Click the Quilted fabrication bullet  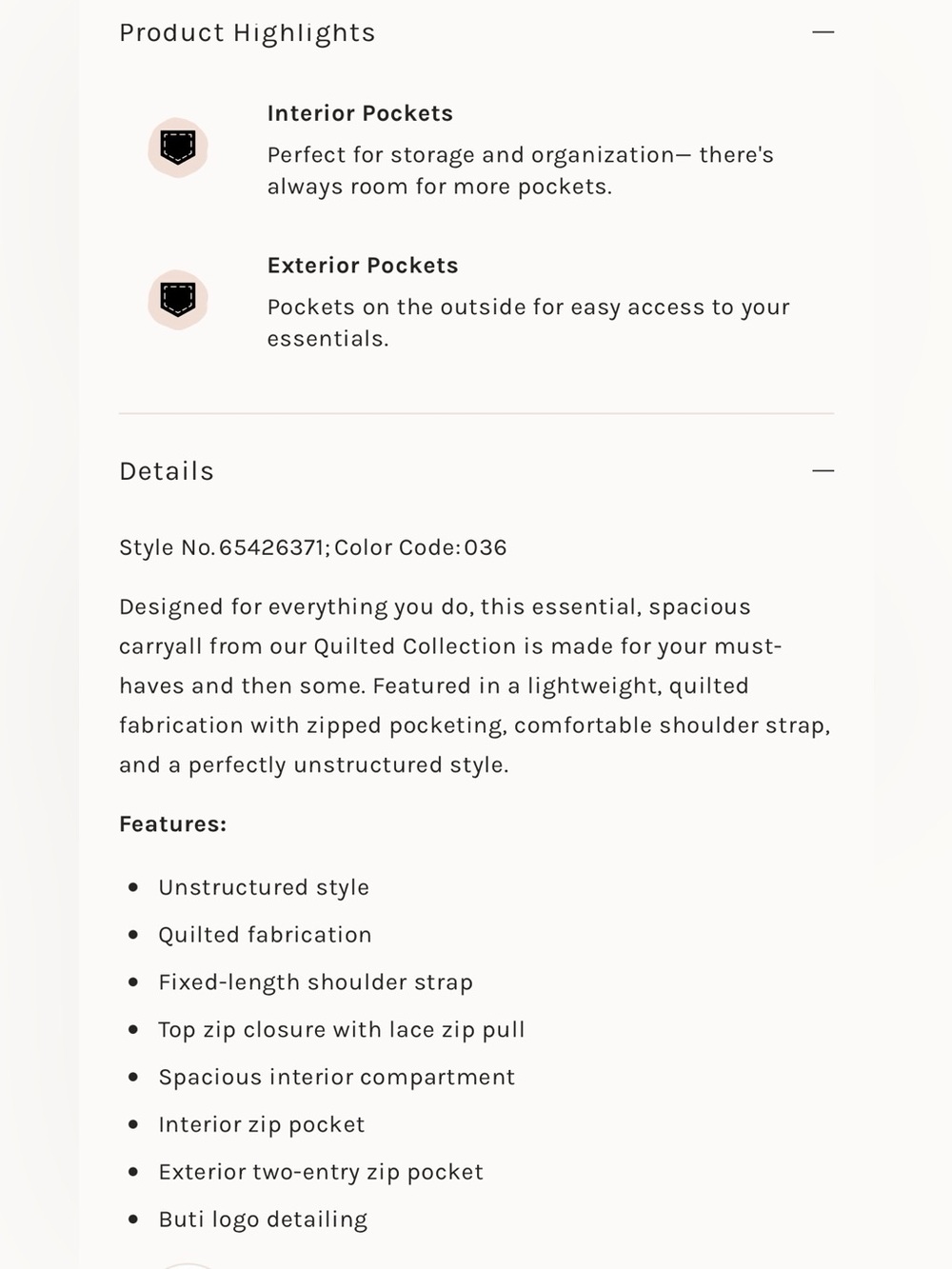pos(265,935)
